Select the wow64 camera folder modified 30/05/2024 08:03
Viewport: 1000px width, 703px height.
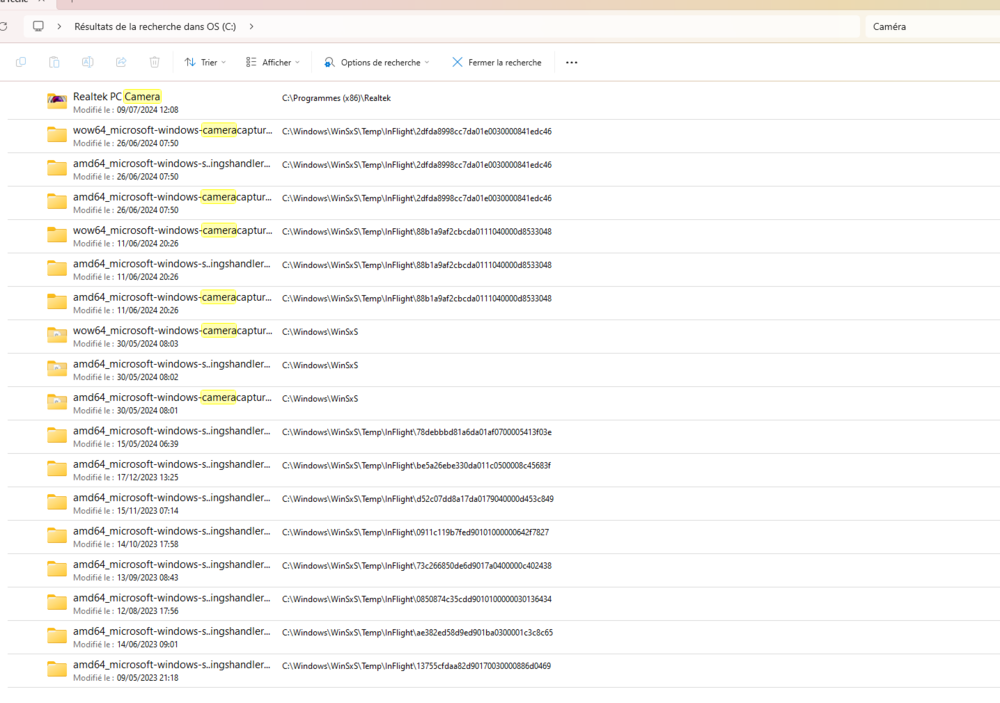171,331
